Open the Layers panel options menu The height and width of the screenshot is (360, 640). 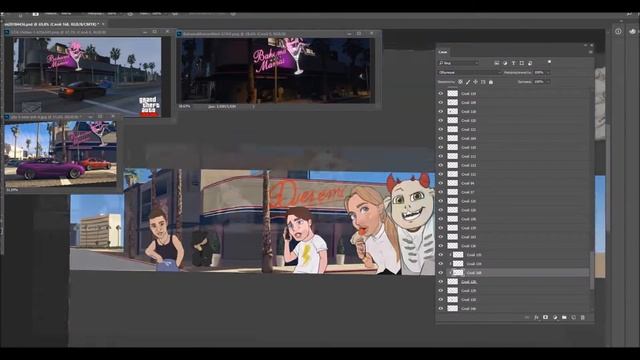coord(591,52)
